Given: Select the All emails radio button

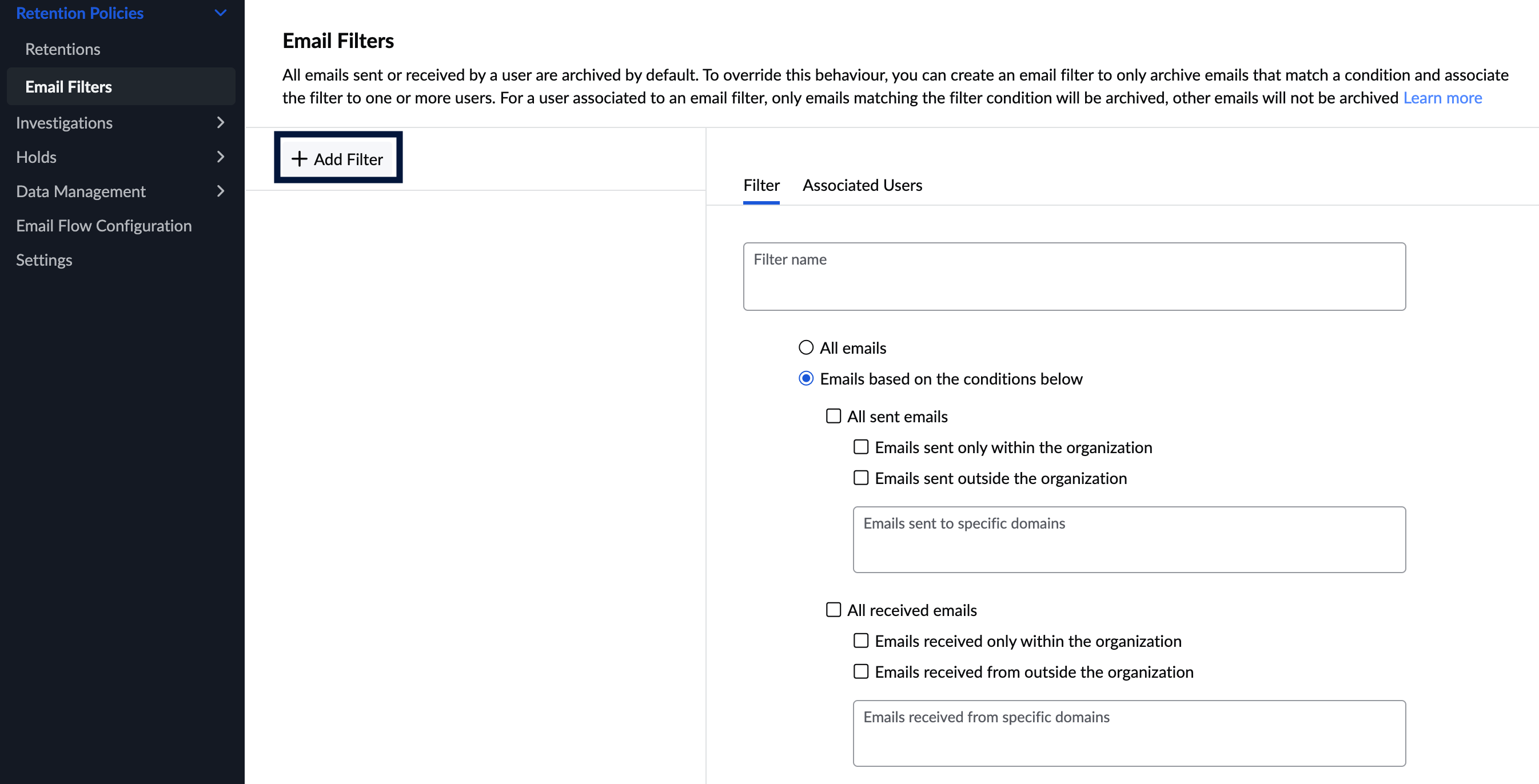Looking at the screenshot, I should (x=806, y=347).
